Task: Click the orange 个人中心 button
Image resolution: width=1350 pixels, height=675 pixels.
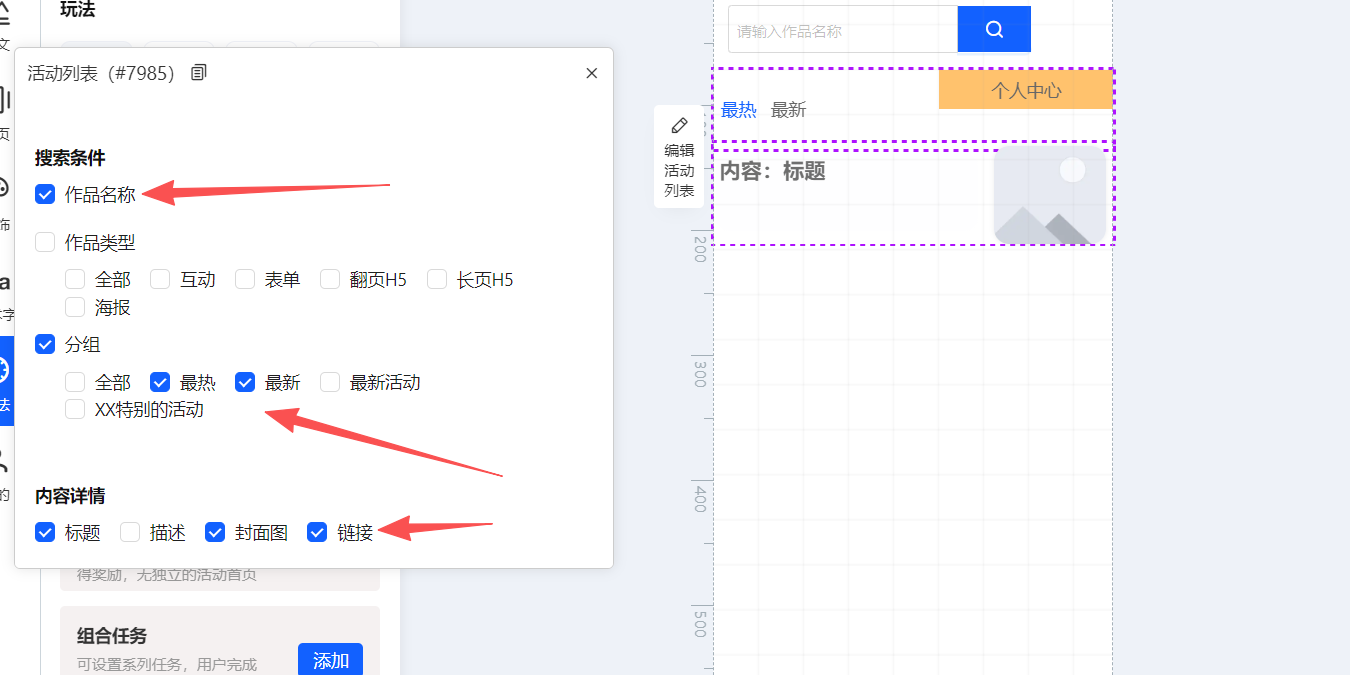Action: tap(1025, 90)
